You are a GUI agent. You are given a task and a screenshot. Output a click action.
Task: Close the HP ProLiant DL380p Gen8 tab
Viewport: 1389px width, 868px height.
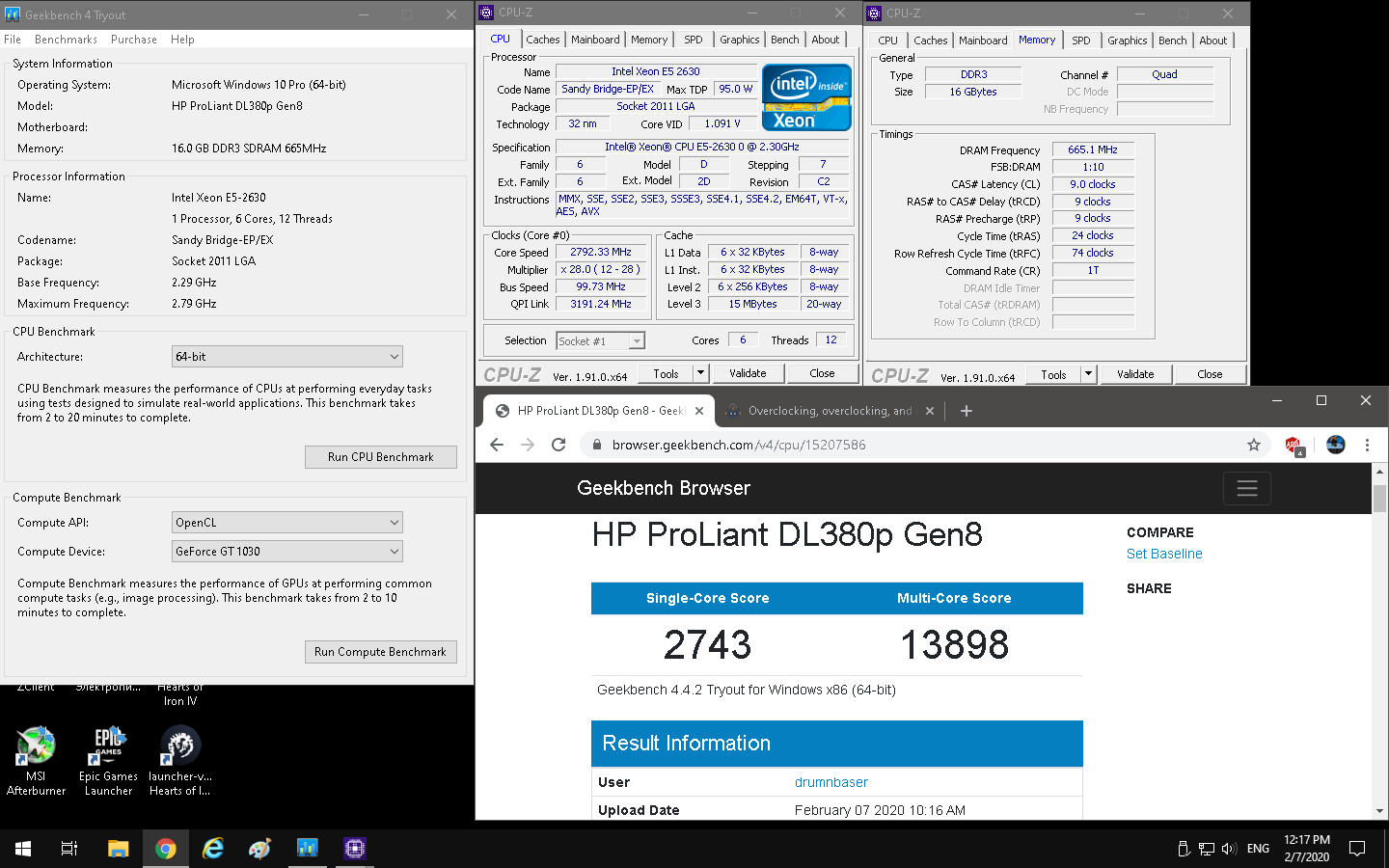699,411
